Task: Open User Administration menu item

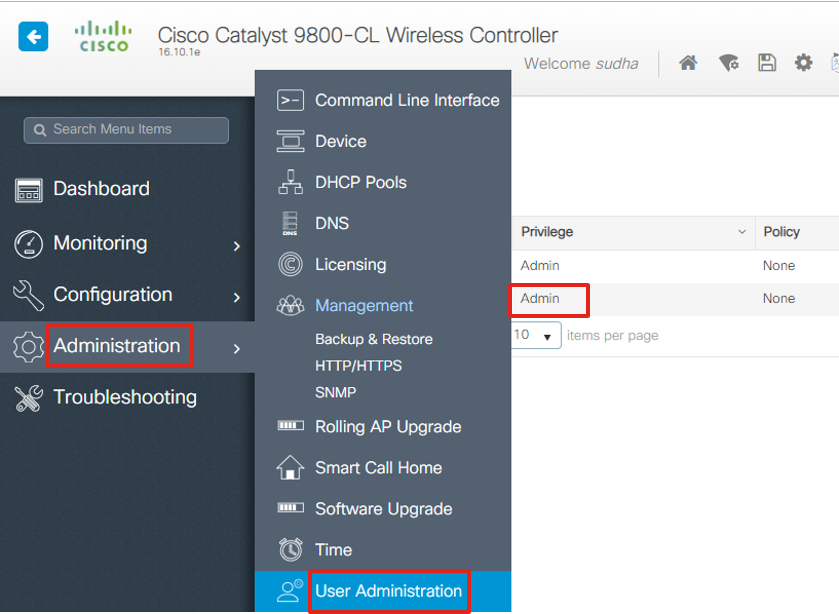Action: pos(388,591)
